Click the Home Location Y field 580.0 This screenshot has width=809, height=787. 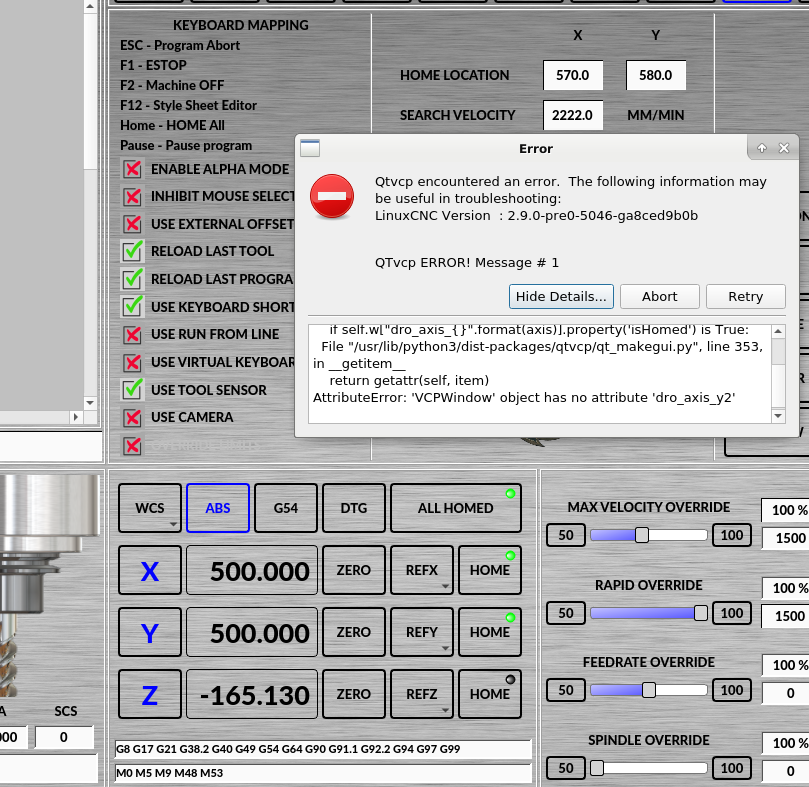[x=656, y=75]
